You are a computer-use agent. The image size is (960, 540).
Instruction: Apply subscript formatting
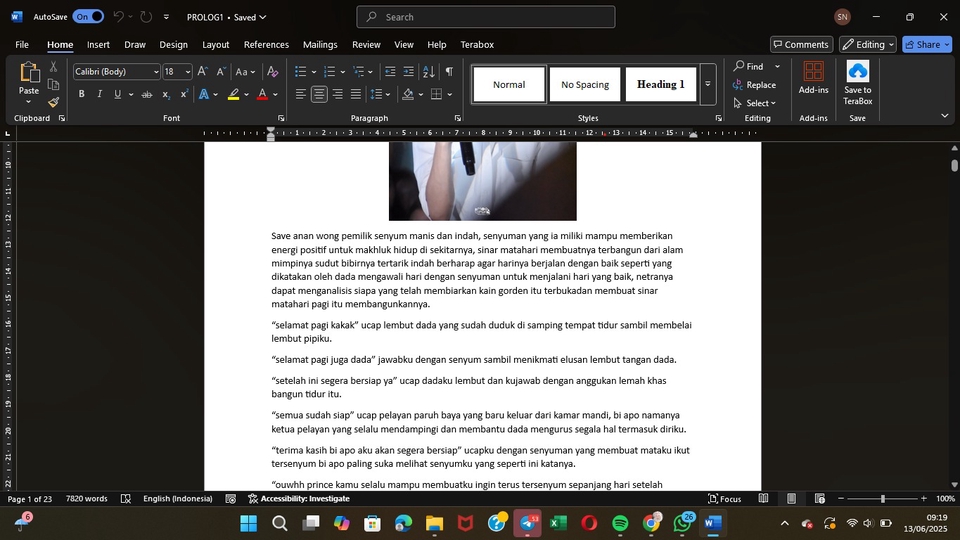[165, 94]
